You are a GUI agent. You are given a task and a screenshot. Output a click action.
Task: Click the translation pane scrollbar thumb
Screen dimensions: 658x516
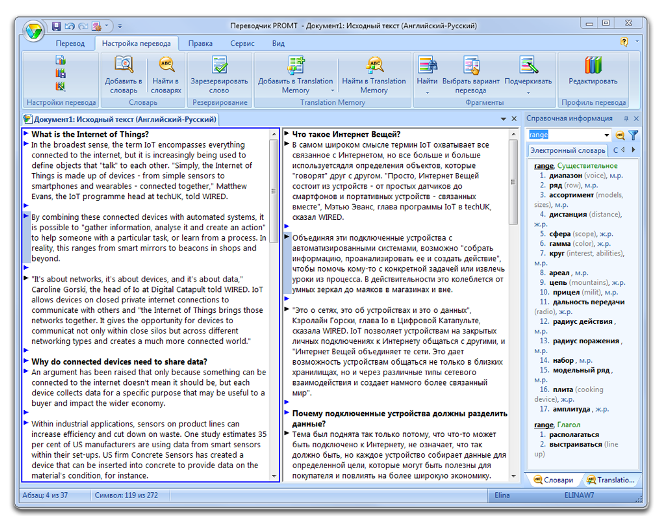point(513,182)
